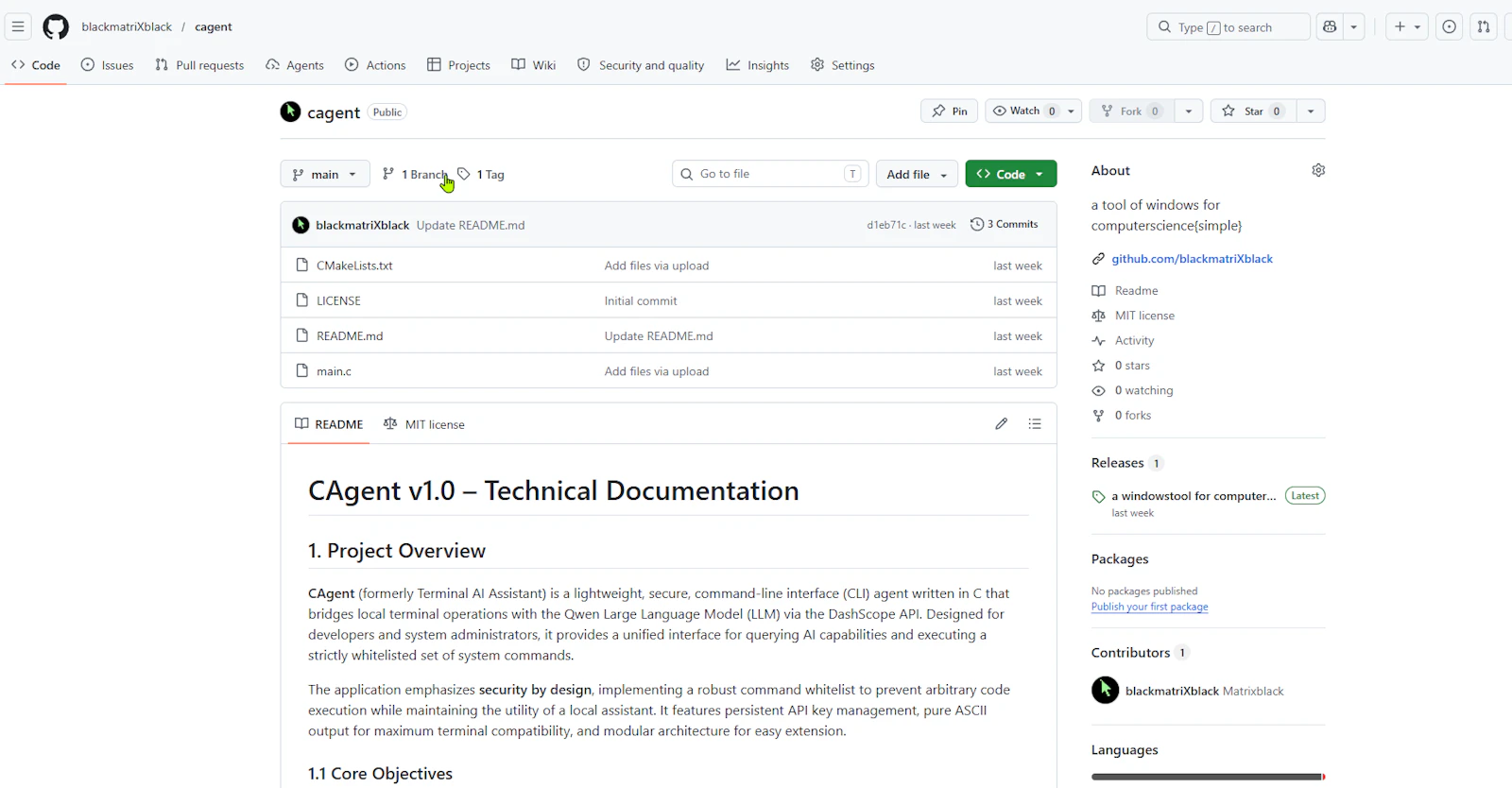
Task: Open the Add file dropdown
Action: 917,174
